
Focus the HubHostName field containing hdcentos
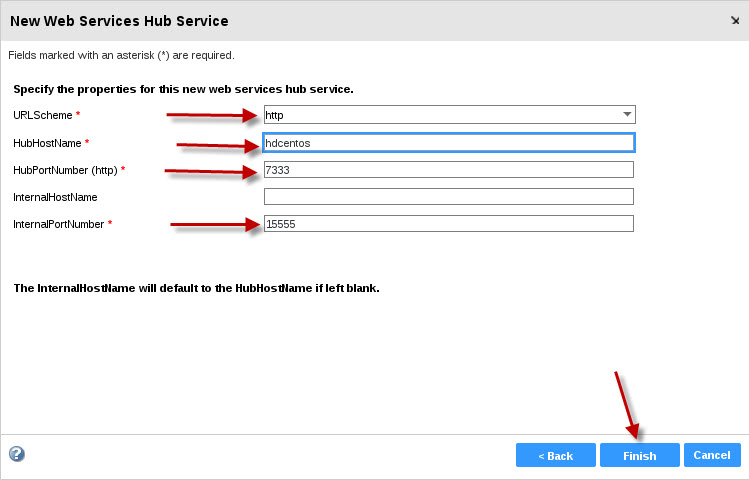tap(449, 143)
